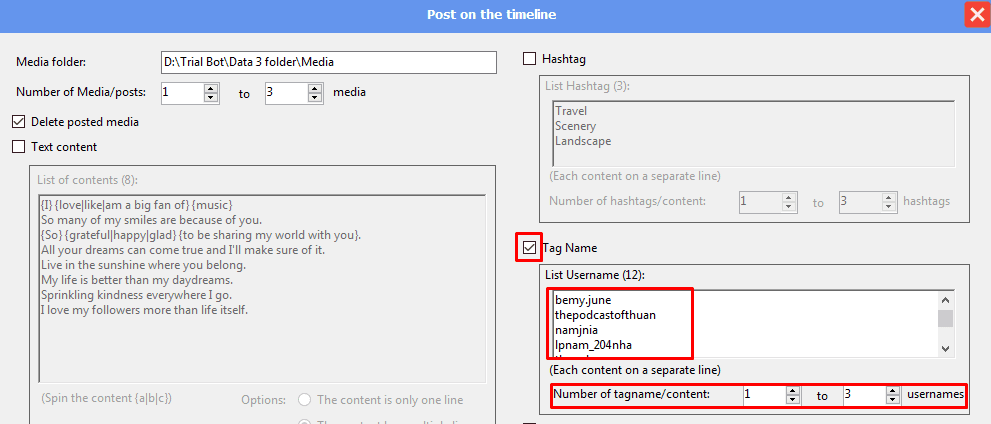
Task: Click inside the List of contents text area
Action: point(260,340)
